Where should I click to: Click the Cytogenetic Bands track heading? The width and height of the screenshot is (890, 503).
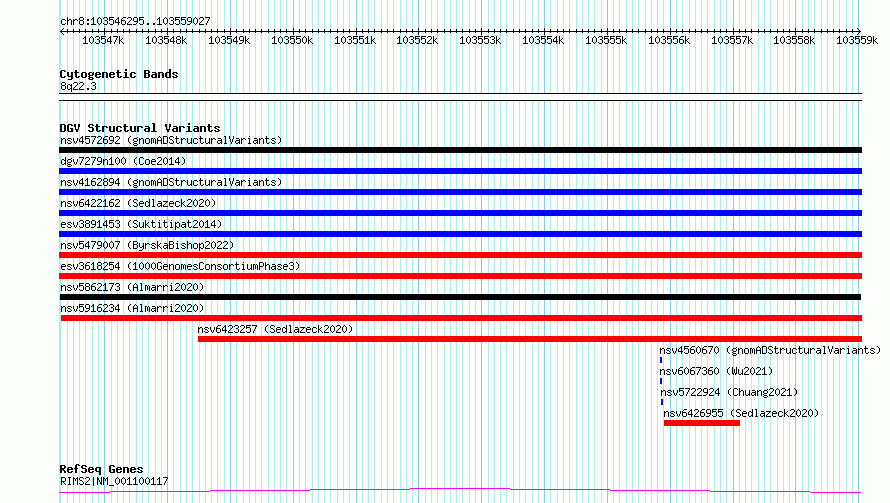(119, 74)
